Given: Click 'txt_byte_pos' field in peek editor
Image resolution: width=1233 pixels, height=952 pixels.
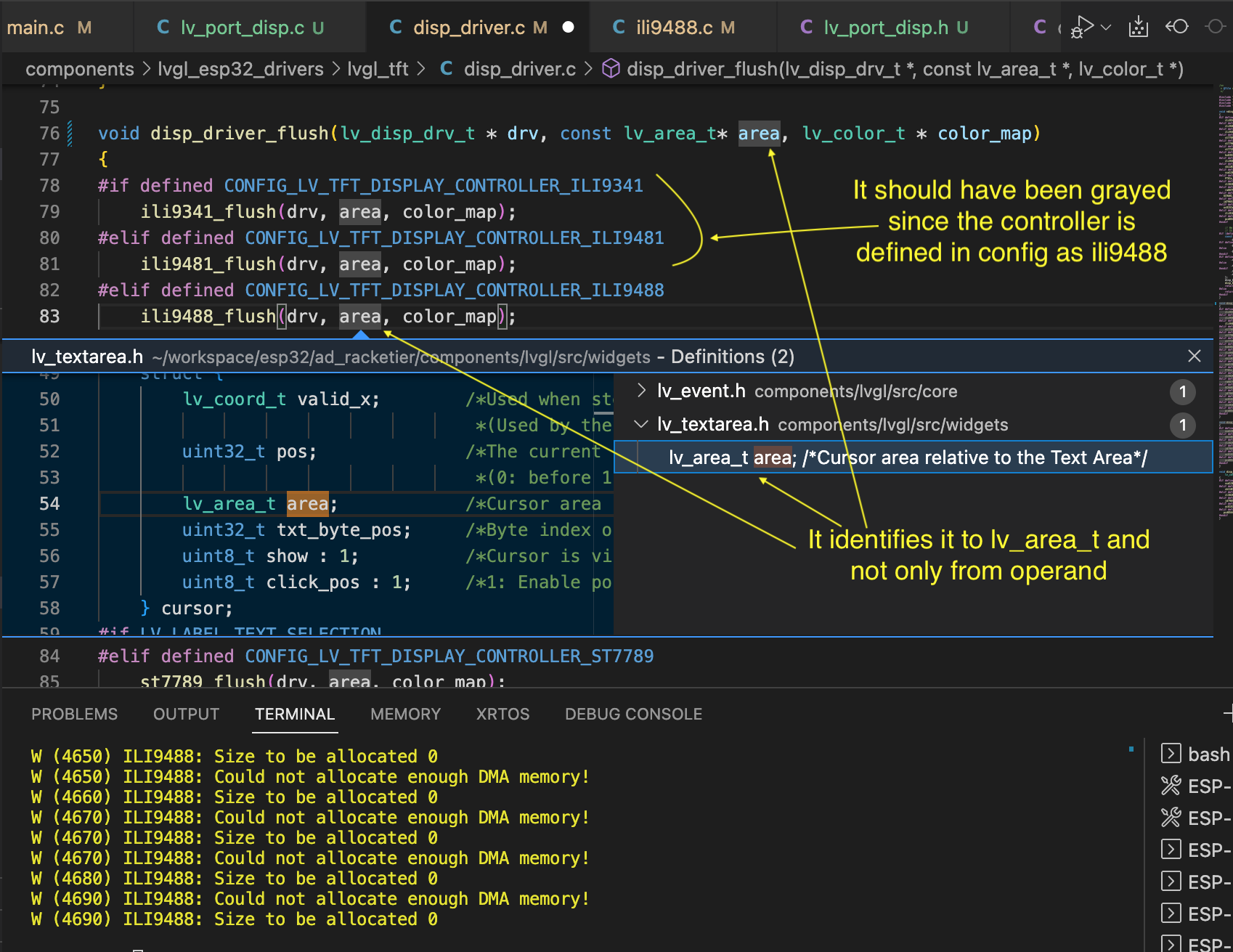Looking at the screenshot, I should (338, 529).
